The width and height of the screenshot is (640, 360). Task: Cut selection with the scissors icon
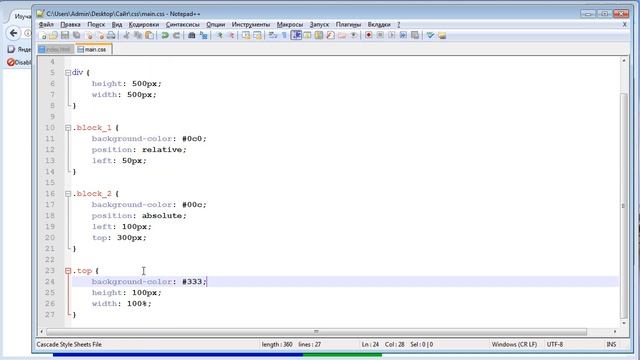tap(127, 36)
